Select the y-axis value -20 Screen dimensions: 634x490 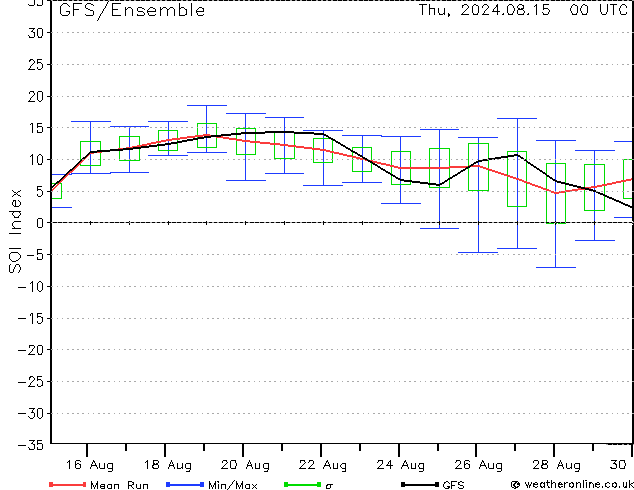[x=31, y=350]
